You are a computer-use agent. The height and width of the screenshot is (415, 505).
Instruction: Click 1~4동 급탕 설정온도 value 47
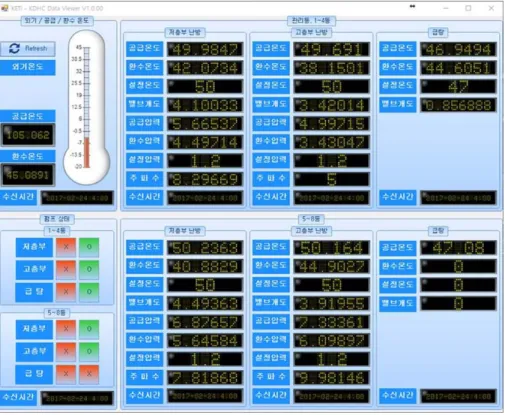pyautogui.click(x=458, y=87)
